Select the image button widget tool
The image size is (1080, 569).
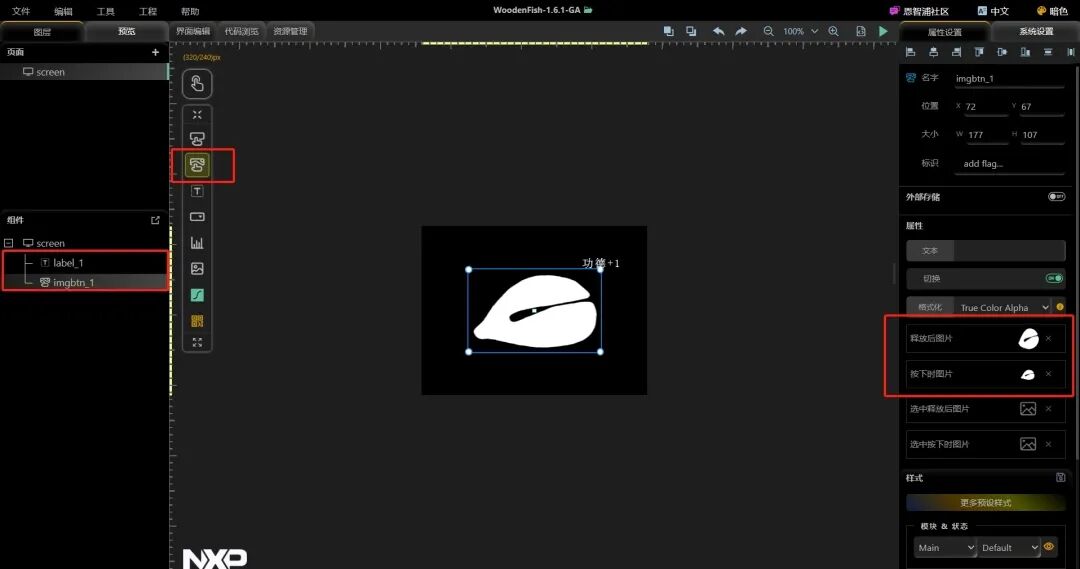point(197,165)
